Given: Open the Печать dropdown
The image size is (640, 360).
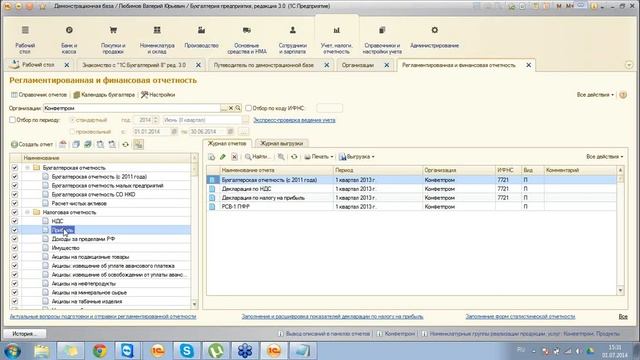Looking at the screenshot, I should (318, 157).
